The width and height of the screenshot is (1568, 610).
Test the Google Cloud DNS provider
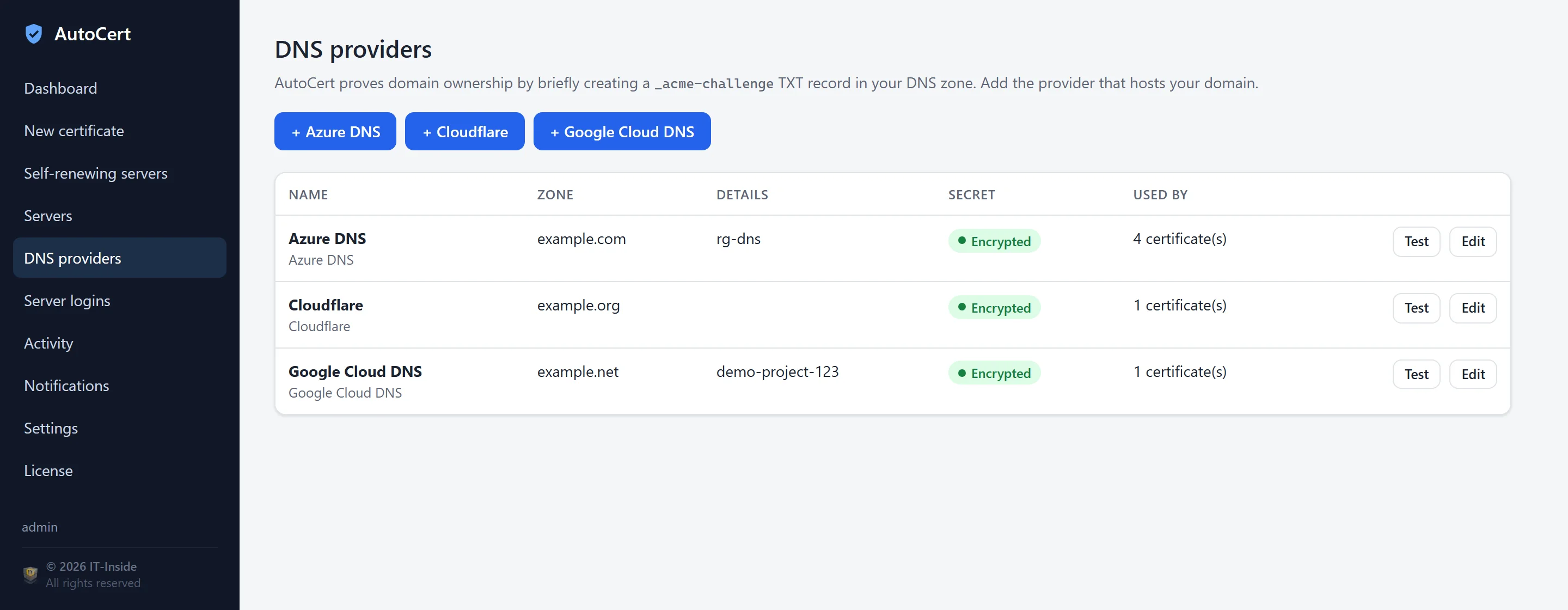coord(1416,374)
